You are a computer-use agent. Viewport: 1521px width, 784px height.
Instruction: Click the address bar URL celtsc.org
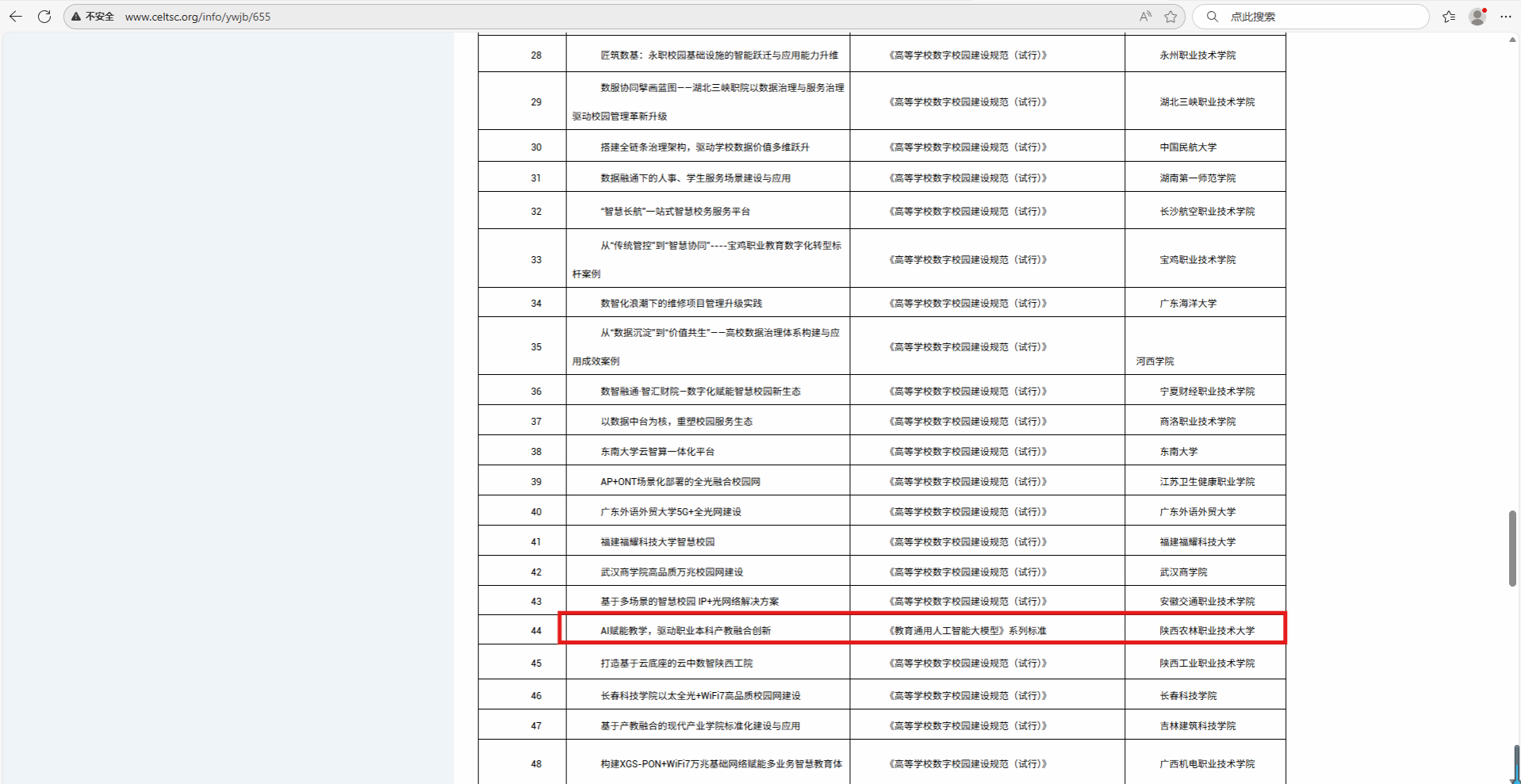tap(197, 17)
